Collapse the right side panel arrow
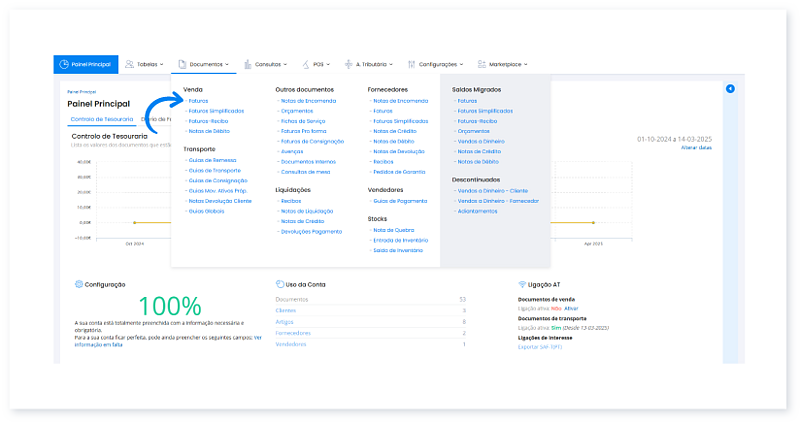This screenshot has height=423, width=800. [730, 89]
